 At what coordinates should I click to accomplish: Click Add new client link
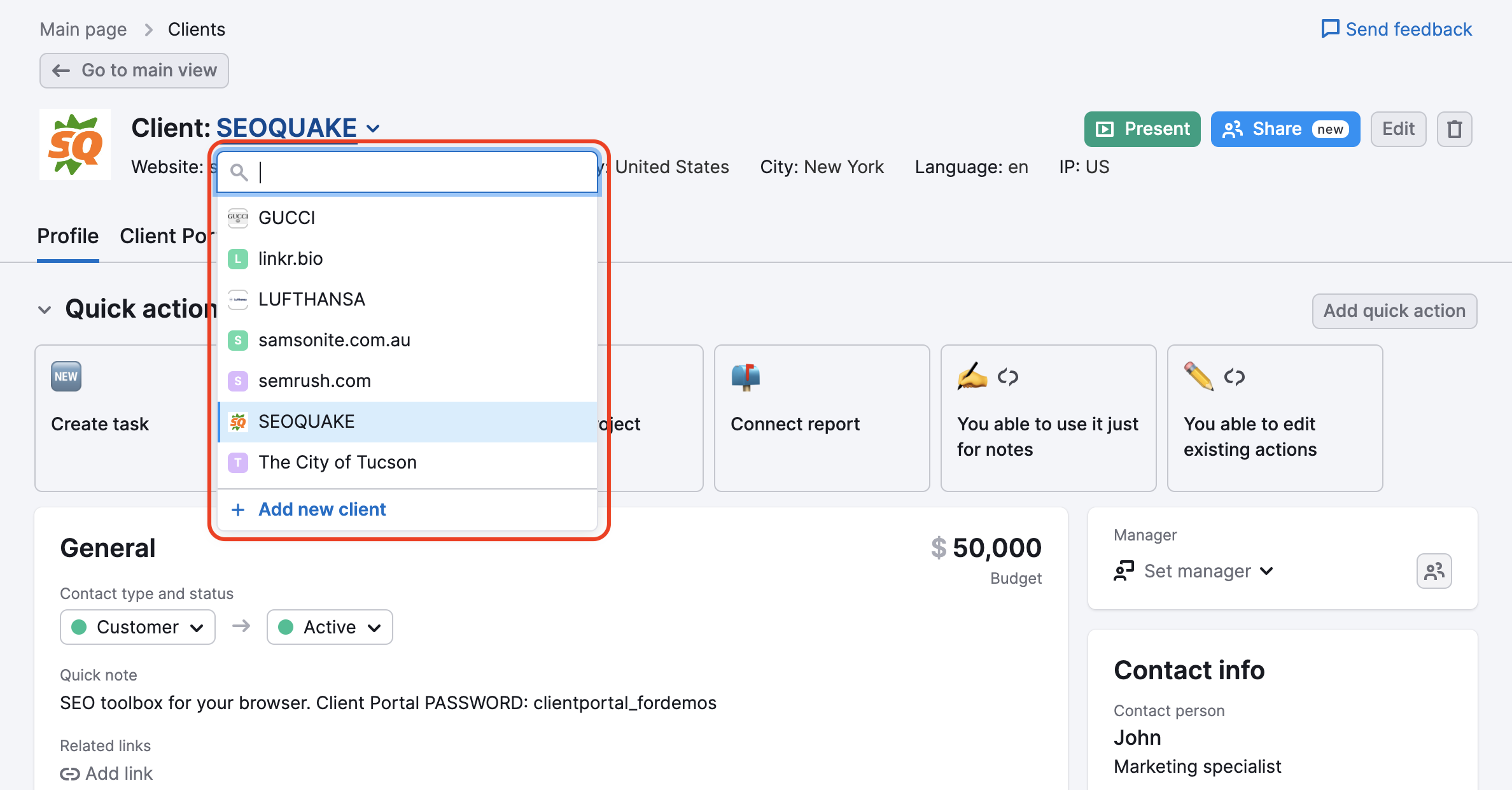pyautogui.click(x=322, y=509)
